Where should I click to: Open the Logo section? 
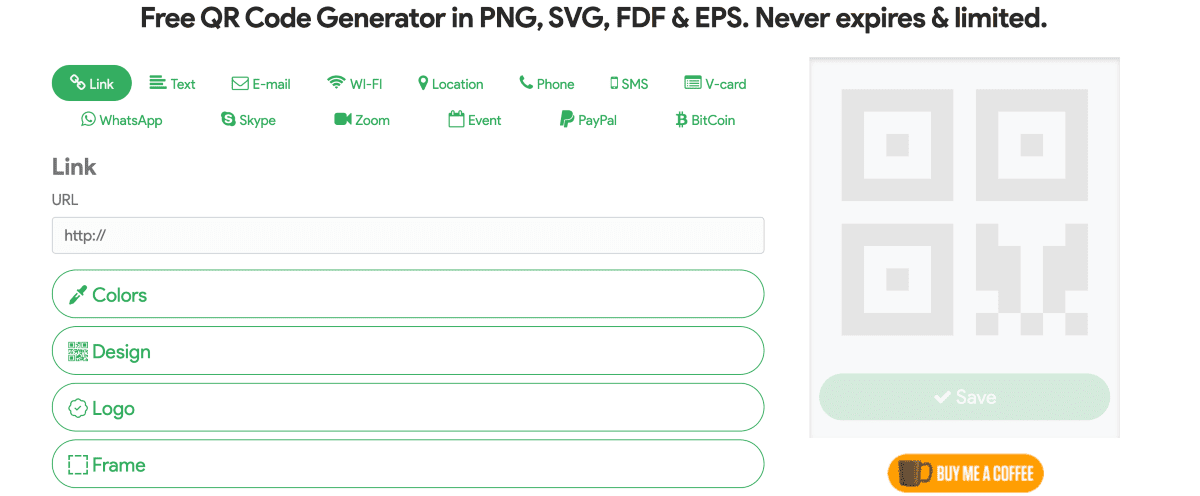(408, 408)
